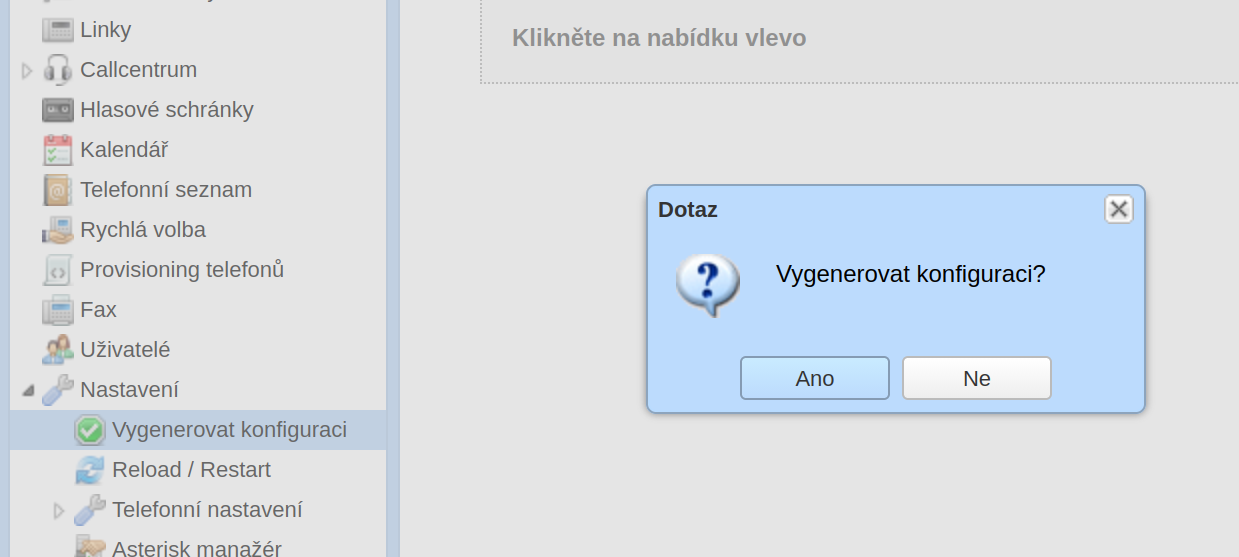Click the Hlasové schránky cassette icon
This screenshot has height=557, width=1239.
pyautogui.click(x=58, y=110)
